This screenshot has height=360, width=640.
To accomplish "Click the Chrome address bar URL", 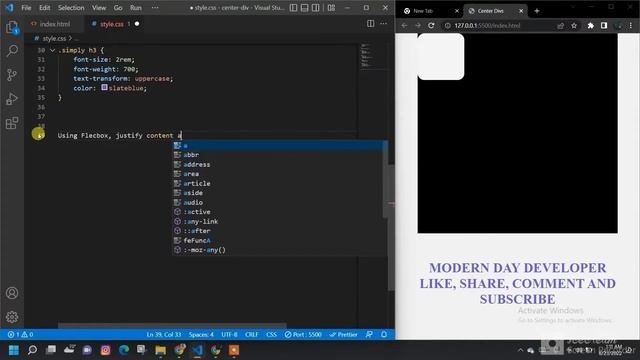I will 487,25.
